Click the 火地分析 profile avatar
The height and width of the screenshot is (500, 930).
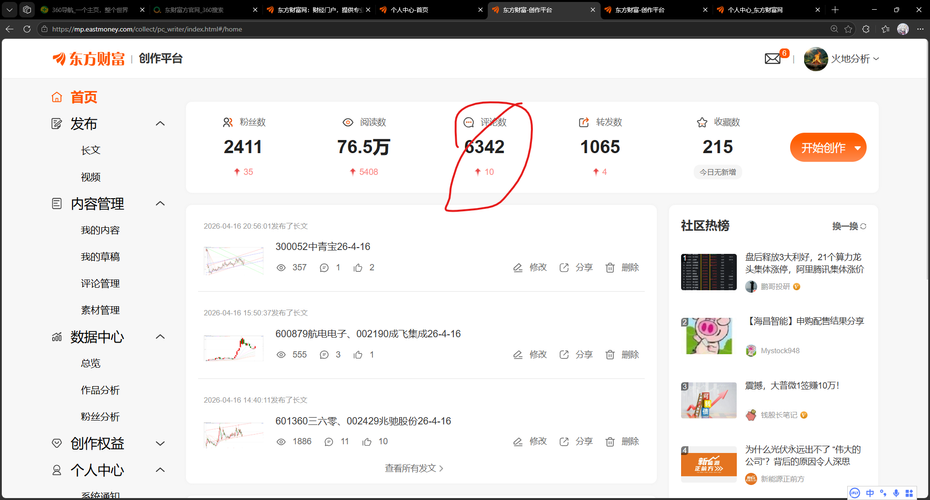pos(816,59)
